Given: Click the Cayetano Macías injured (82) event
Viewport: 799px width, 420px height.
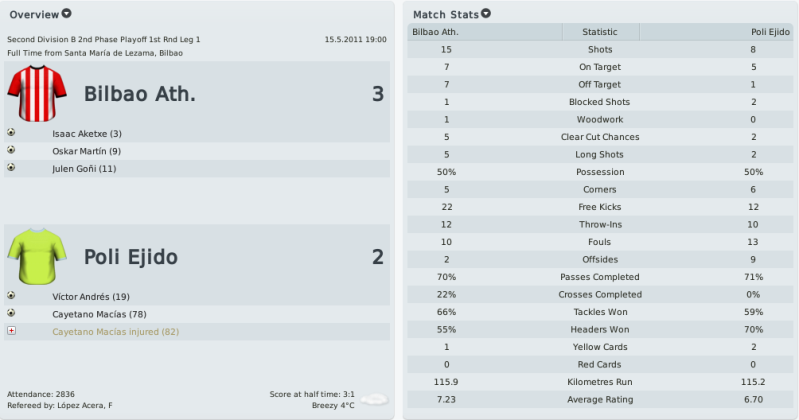Looking at the screenshot, I should [116, 332].
